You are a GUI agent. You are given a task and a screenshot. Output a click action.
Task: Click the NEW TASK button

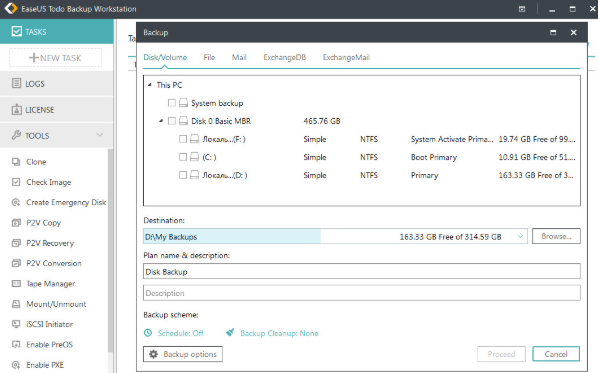(56, 58)
